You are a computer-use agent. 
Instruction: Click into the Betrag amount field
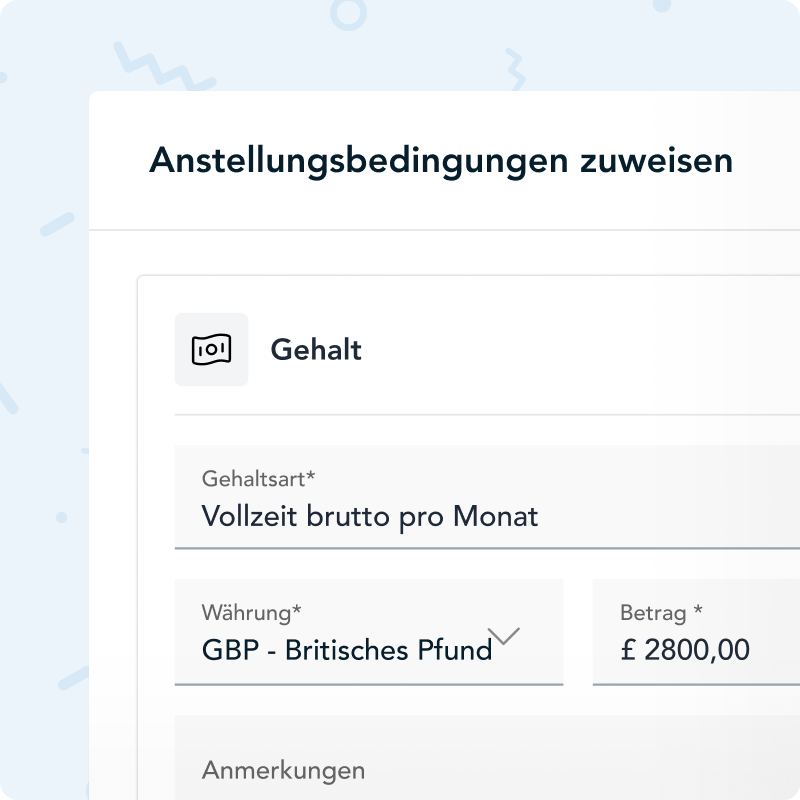click(696, 632)
